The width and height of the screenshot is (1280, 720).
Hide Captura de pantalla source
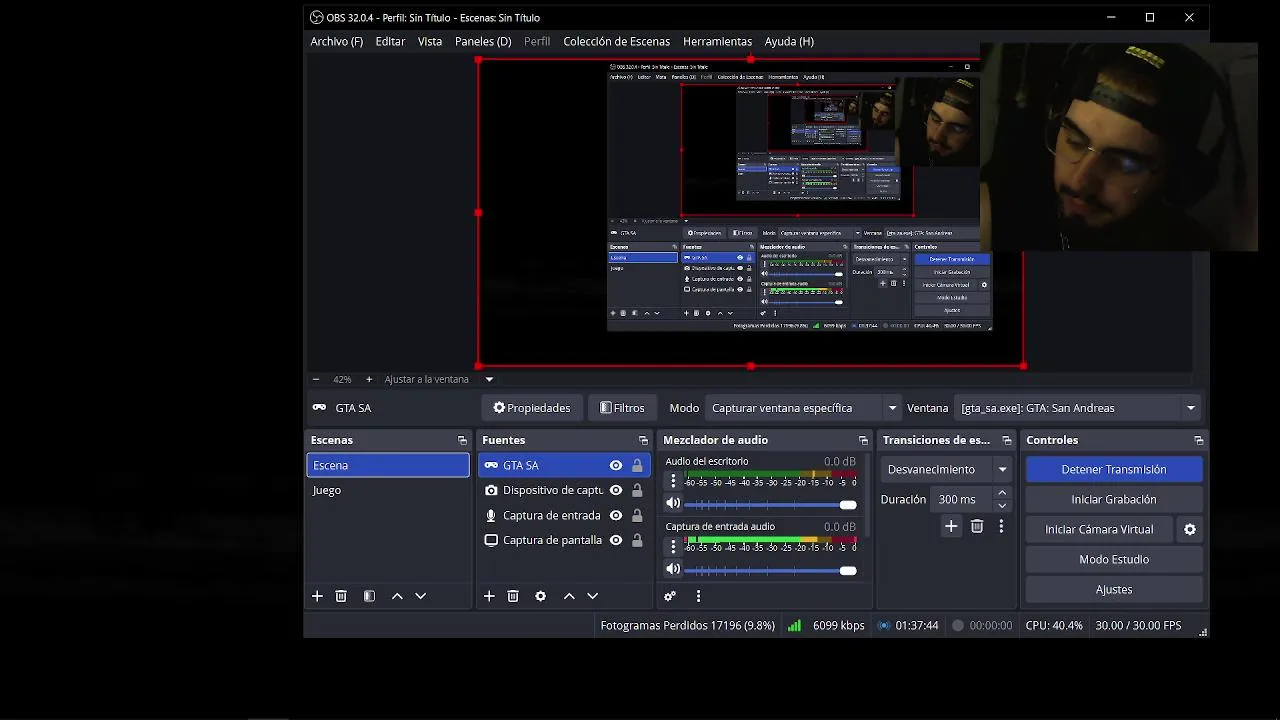pyautogui.click(x=616, y=540)
